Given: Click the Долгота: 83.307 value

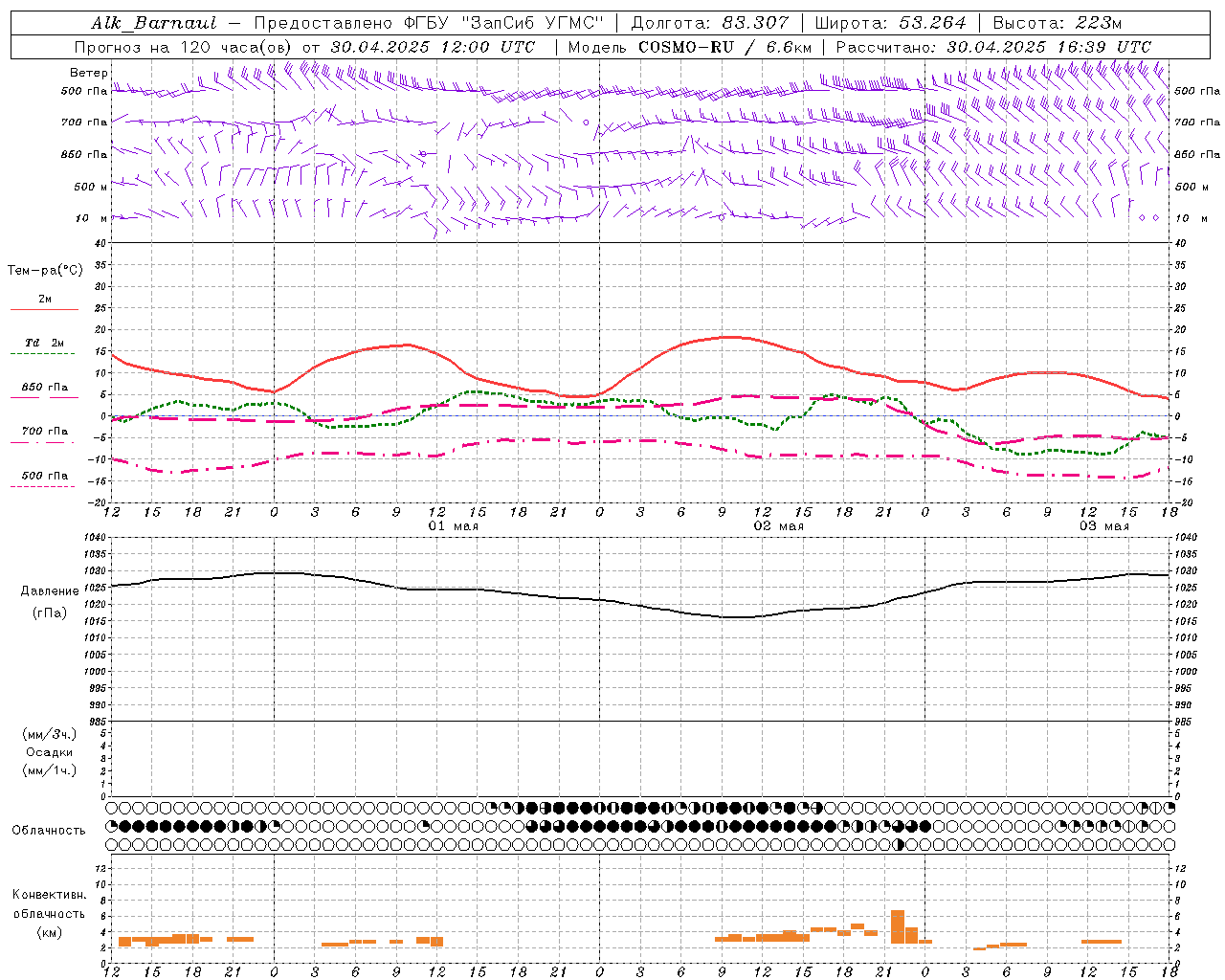Looking at the screenshot, I should pos(710,23).
